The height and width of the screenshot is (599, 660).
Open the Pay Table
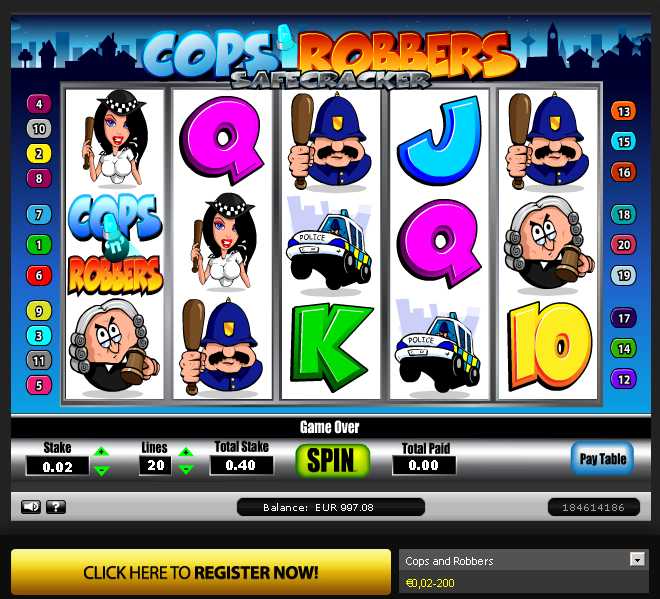pyautogui.click(x=602, y=458)
